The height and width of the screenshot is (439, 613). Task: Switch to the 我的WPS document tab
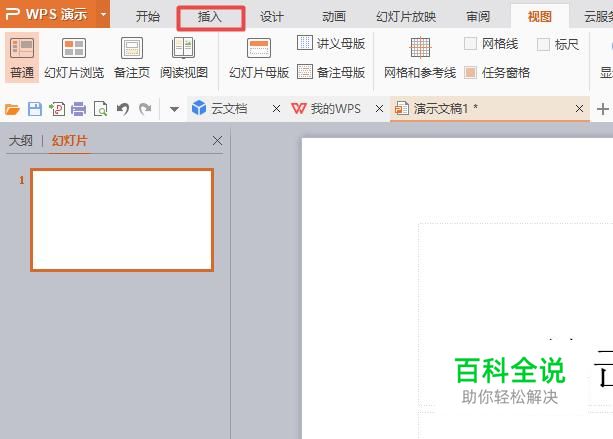[x=336, y=108]
